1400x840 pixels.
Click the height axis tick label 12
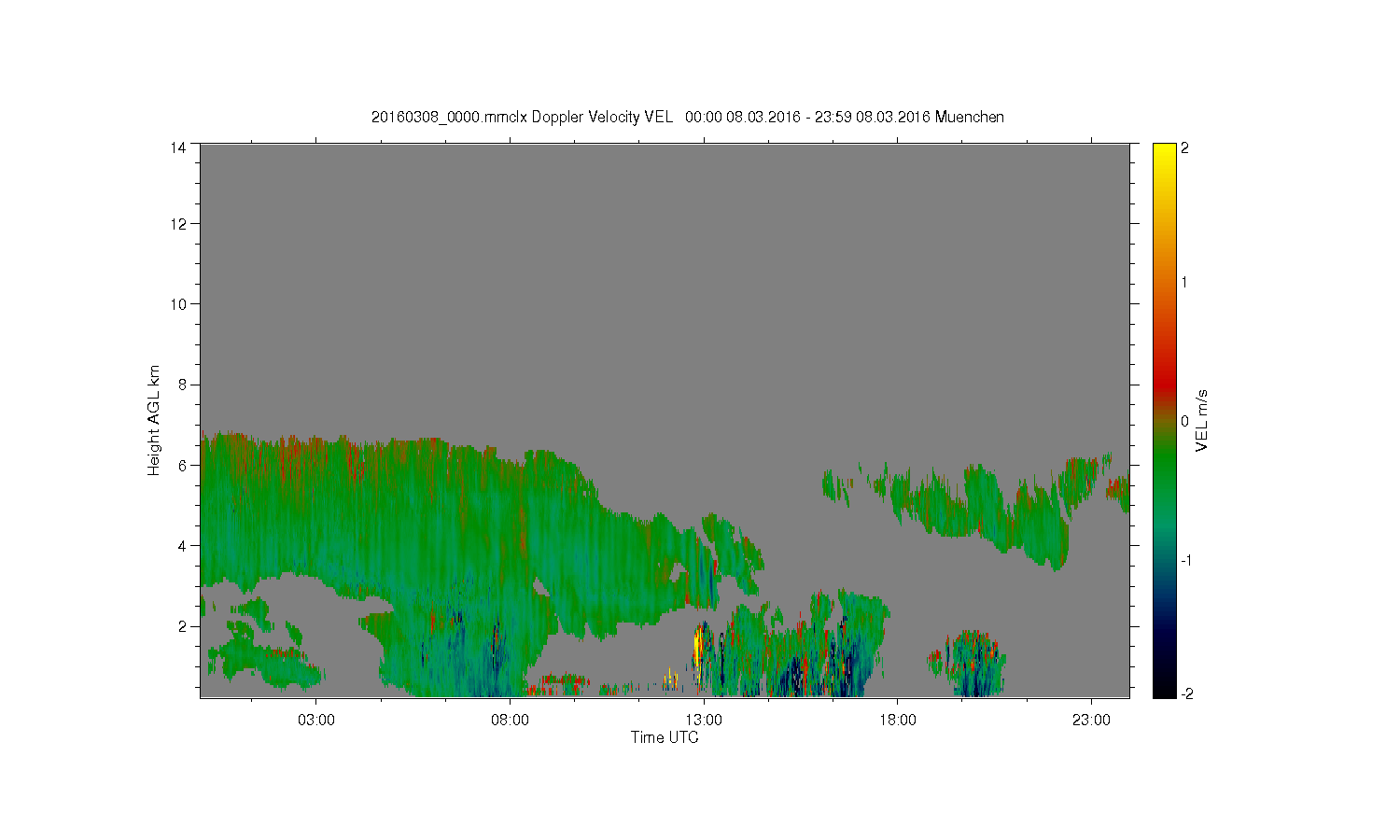pyautogui.click(x=178, y=224)
